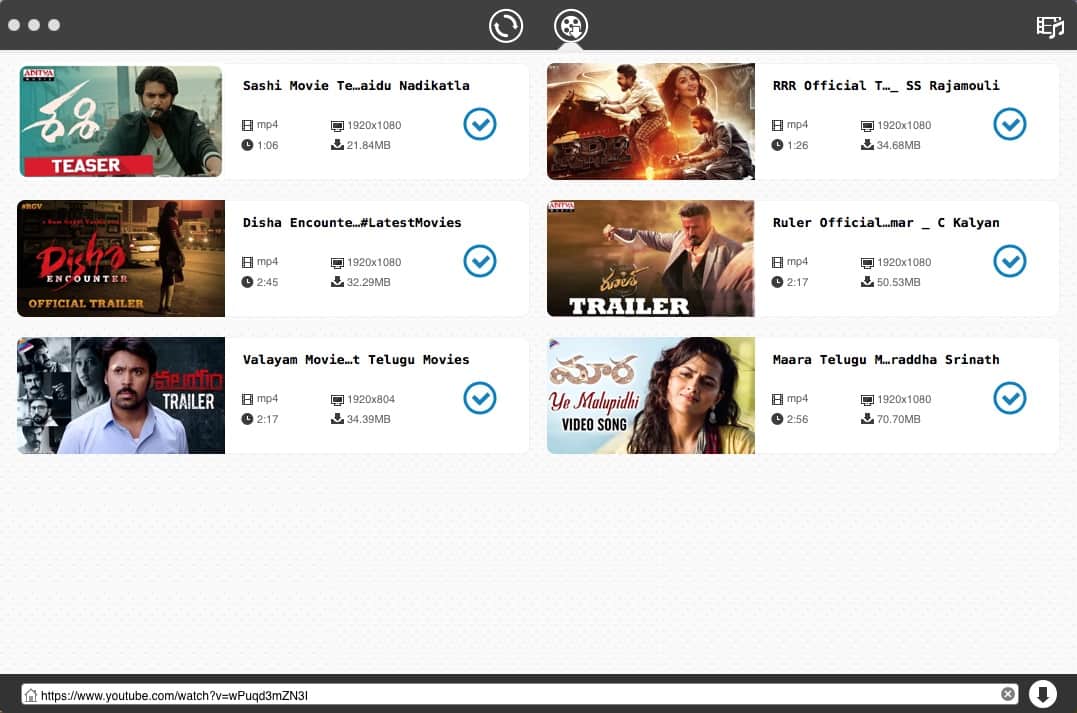Select title 'Sashi Movie Te…aidu Nadikatla'
Image resolution: width=1077 pixels, height=713 pixels.
(356, 86)
